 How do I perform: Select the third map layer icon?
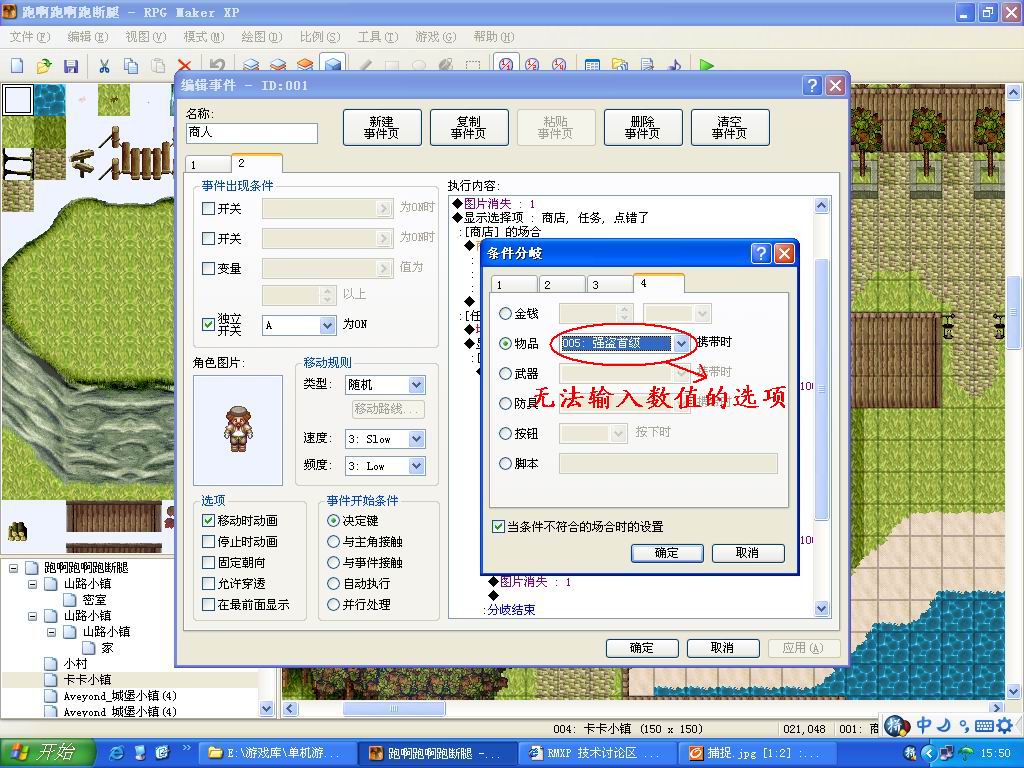point(305,65)
